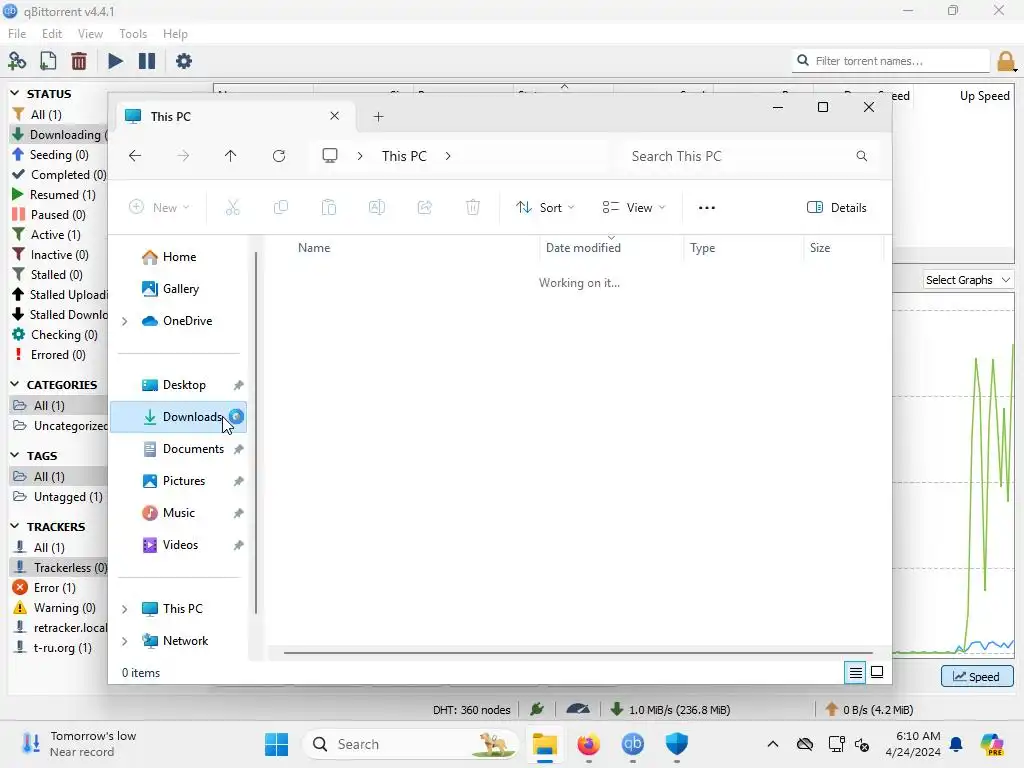This screenshot has height=768, width=1024.
Task: Expand the This PC tree node
Action: 125,609
